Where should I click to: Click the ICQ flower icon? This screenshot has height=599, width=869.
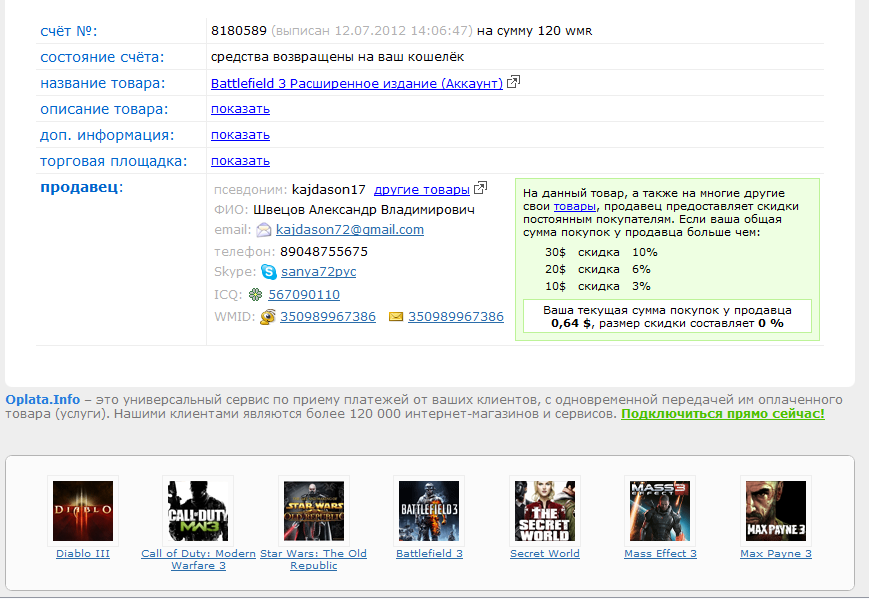255,294
